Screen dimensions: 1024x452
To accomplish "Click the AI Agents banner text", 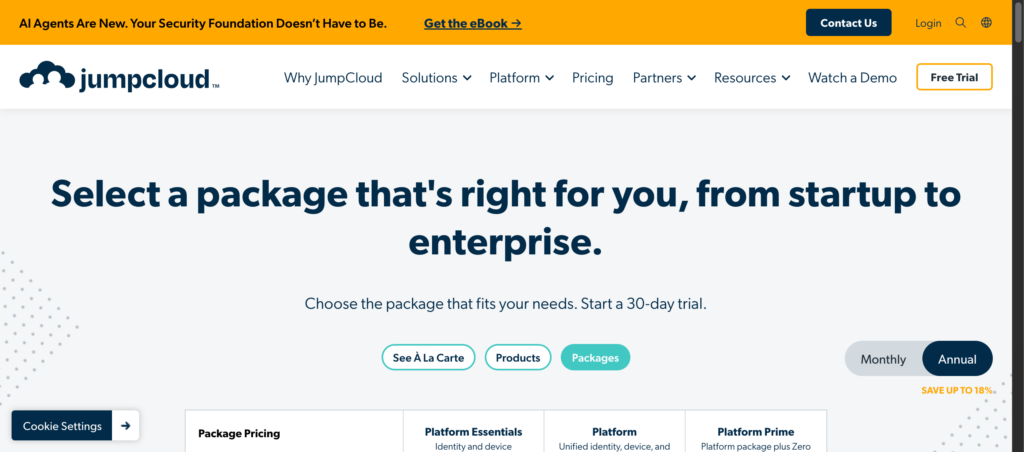I will pos(203,24).
